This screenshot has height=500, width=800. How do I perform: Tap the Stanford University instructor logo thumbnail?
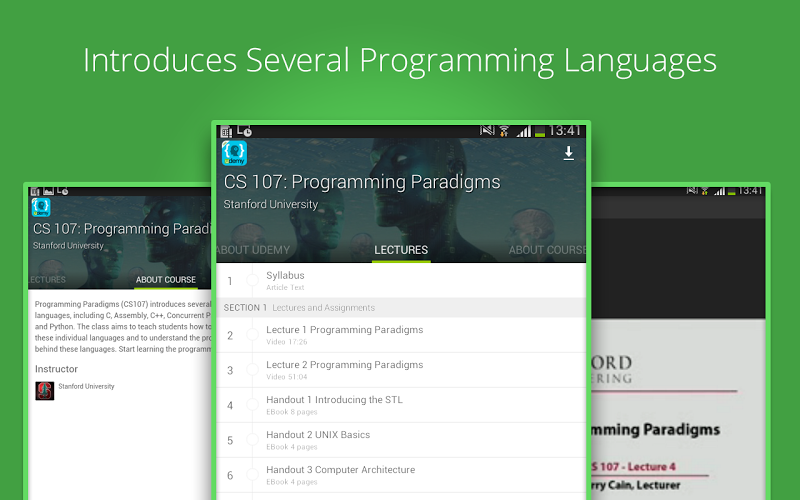point(44,391)
